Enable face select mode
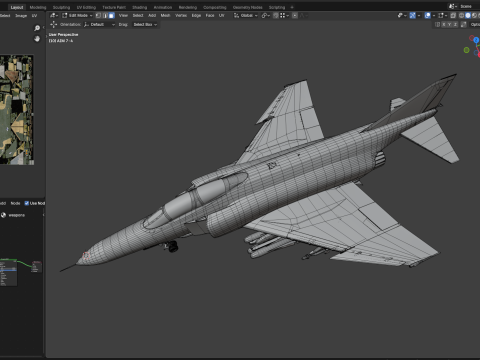This screenshot has height=360, width=480. pyautogui.click(x=111, y=15)
